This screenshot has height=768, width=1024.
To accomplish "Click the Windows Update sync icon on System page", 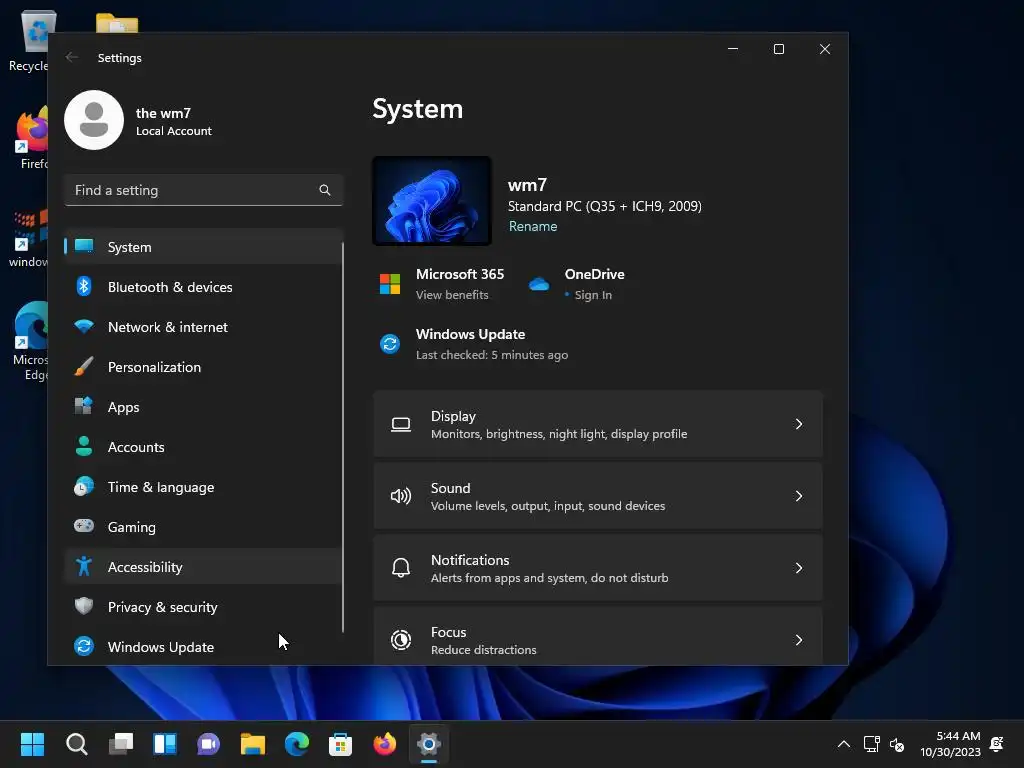I will coord(390,344).
